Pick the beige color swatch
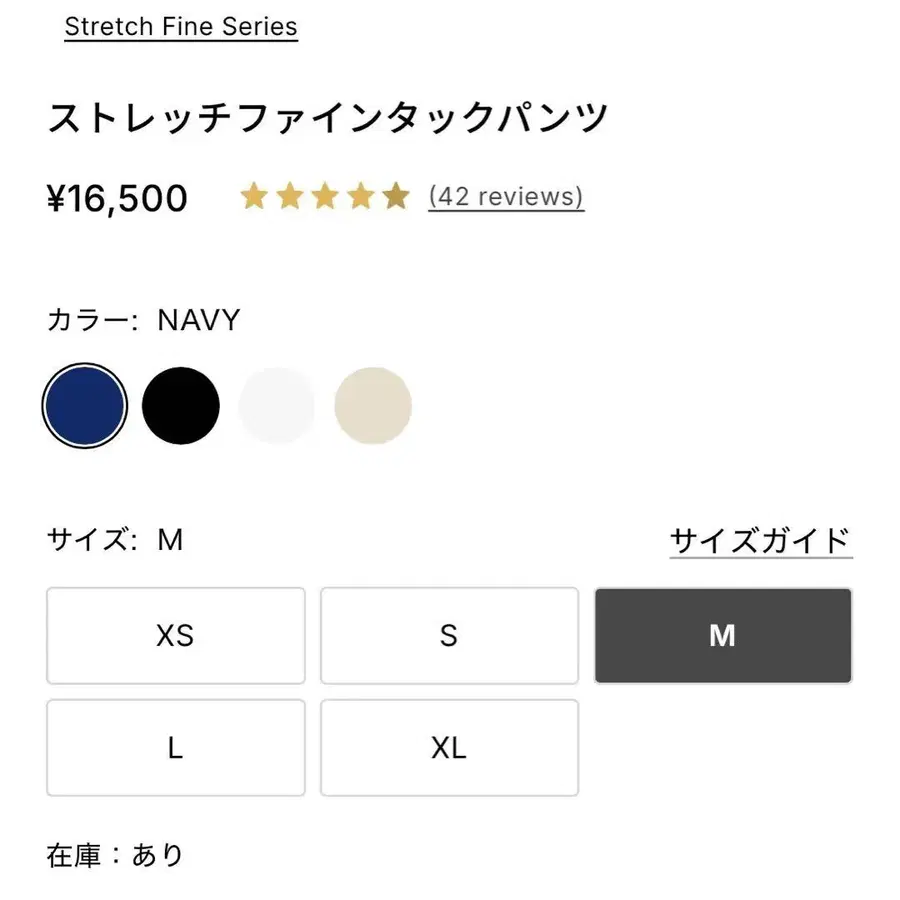The height and width of the screenshot is (900, 900). pos(373,405)
